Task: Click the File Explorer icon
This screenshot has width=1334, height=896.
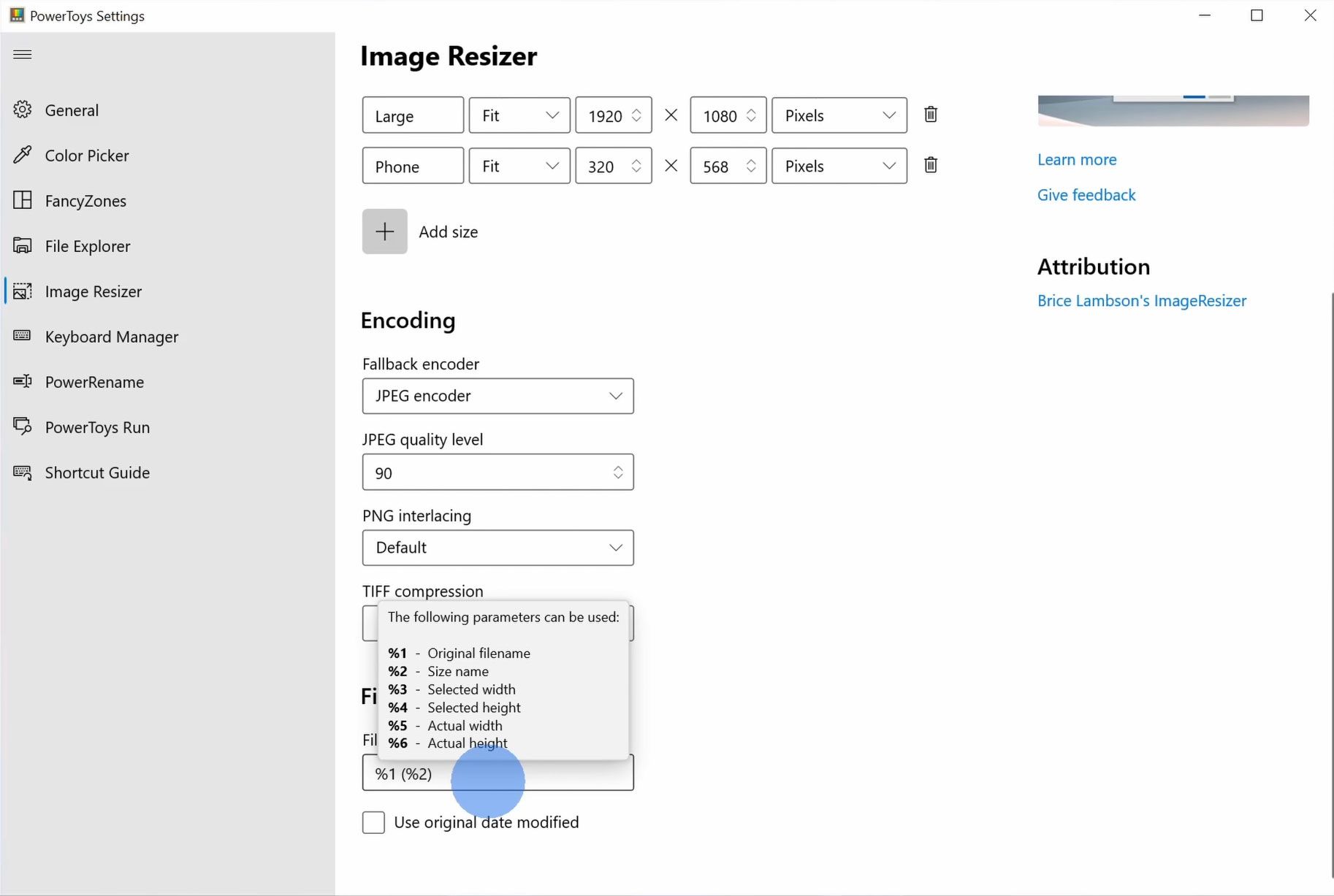Action: [23, 245]
